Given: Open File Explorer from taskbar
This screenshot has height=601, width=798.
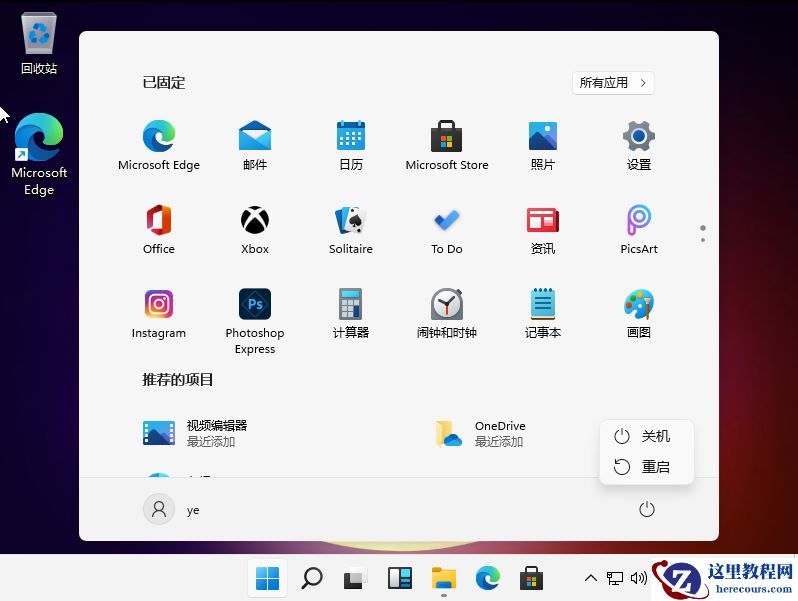Looking at the screenshot, I should point(444,578).
